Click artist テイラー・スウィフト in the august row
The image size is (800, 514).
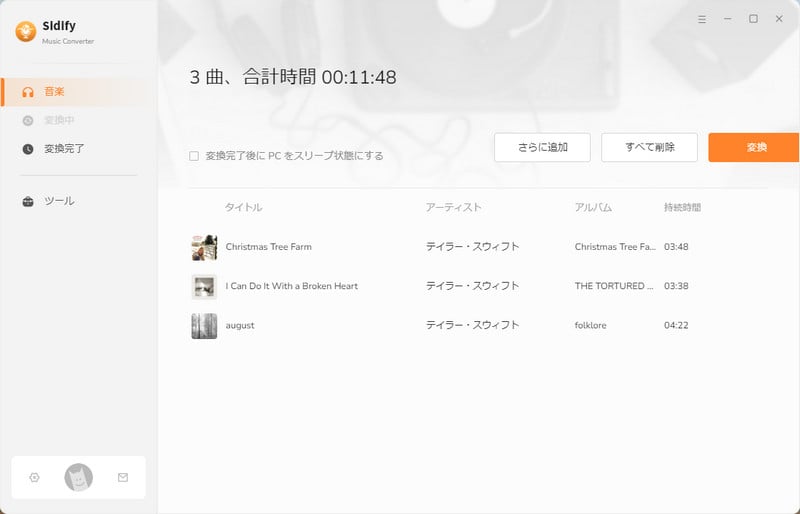pos(472,326)
